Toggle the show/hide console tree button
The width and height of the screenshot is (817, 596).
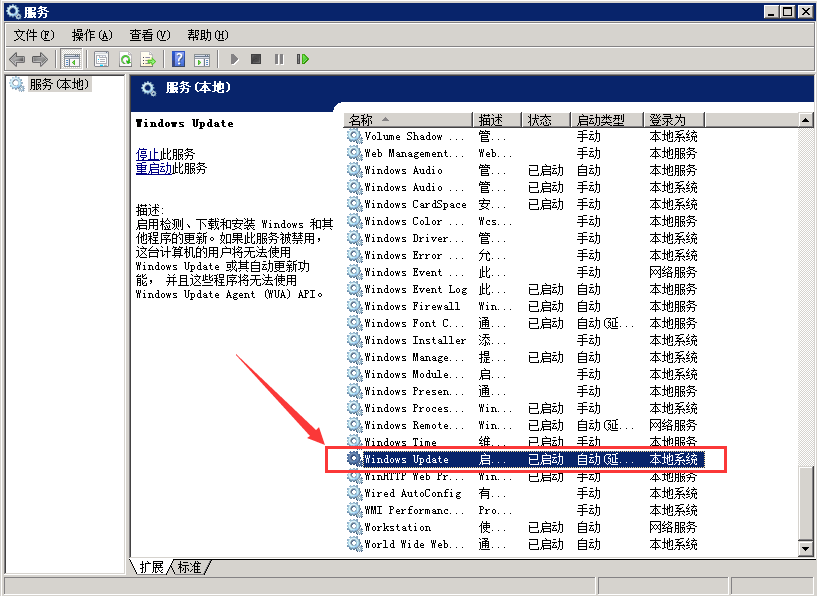[x=71, y=60]
